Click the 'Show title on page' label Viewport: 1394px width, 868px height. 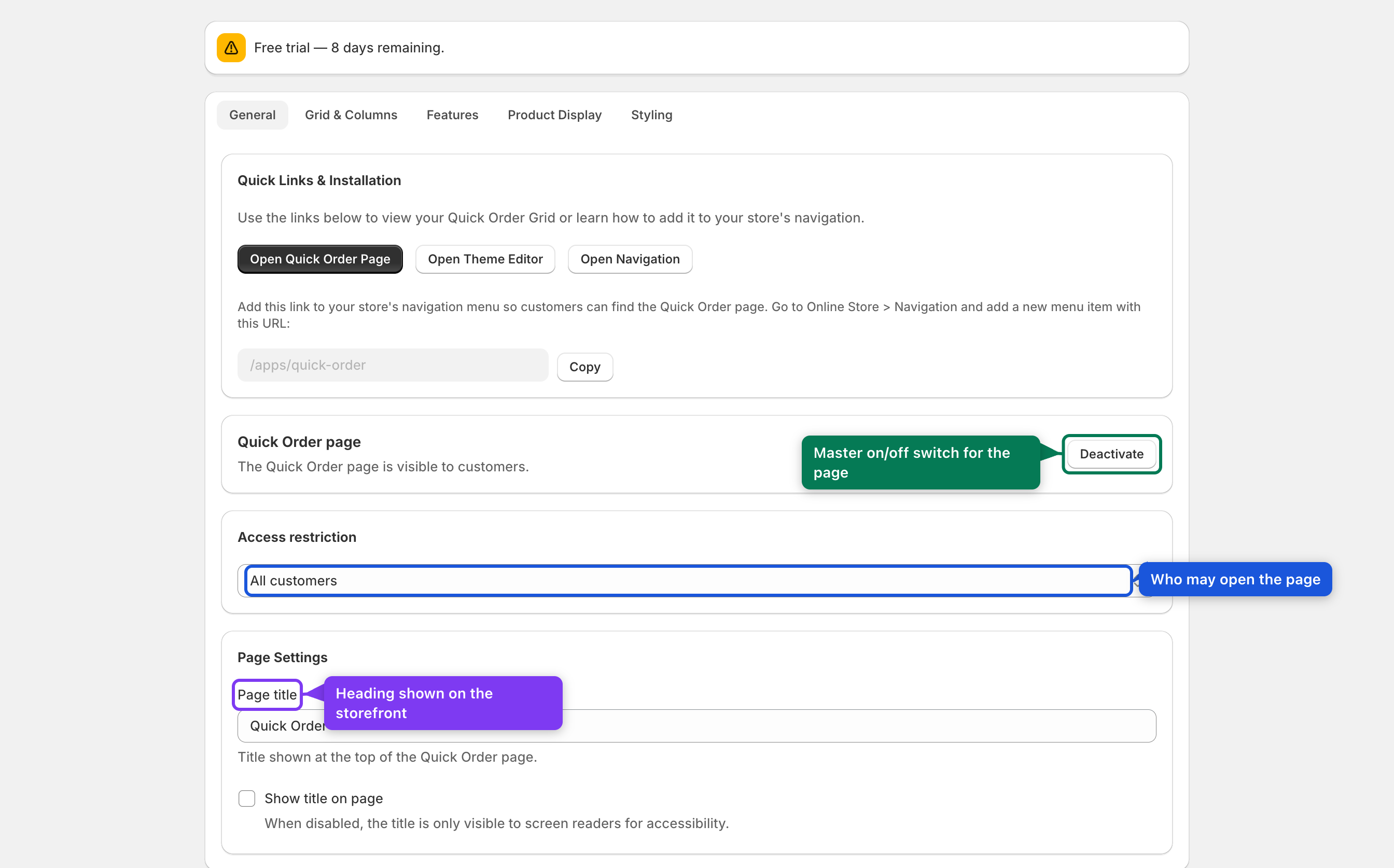click(x=323, y=799)
